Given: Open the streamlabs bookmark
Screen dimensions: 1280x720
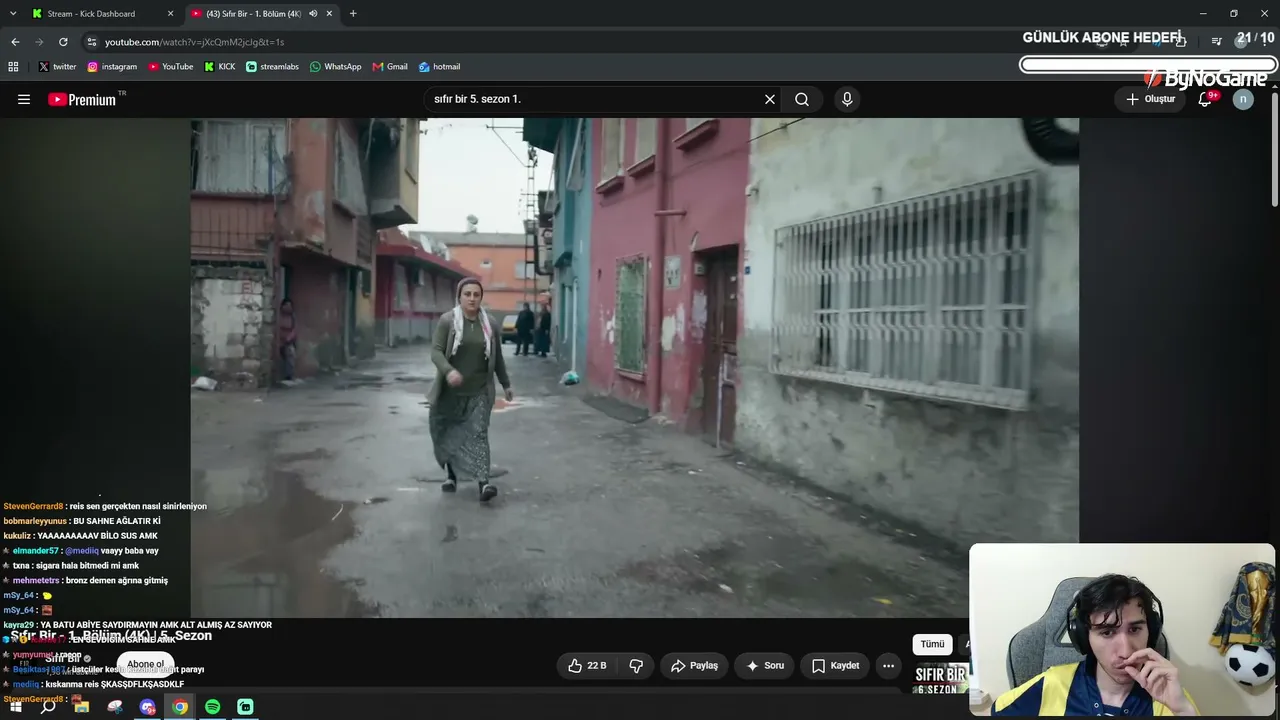Looking at the screenshot, I should coord(272,67).
